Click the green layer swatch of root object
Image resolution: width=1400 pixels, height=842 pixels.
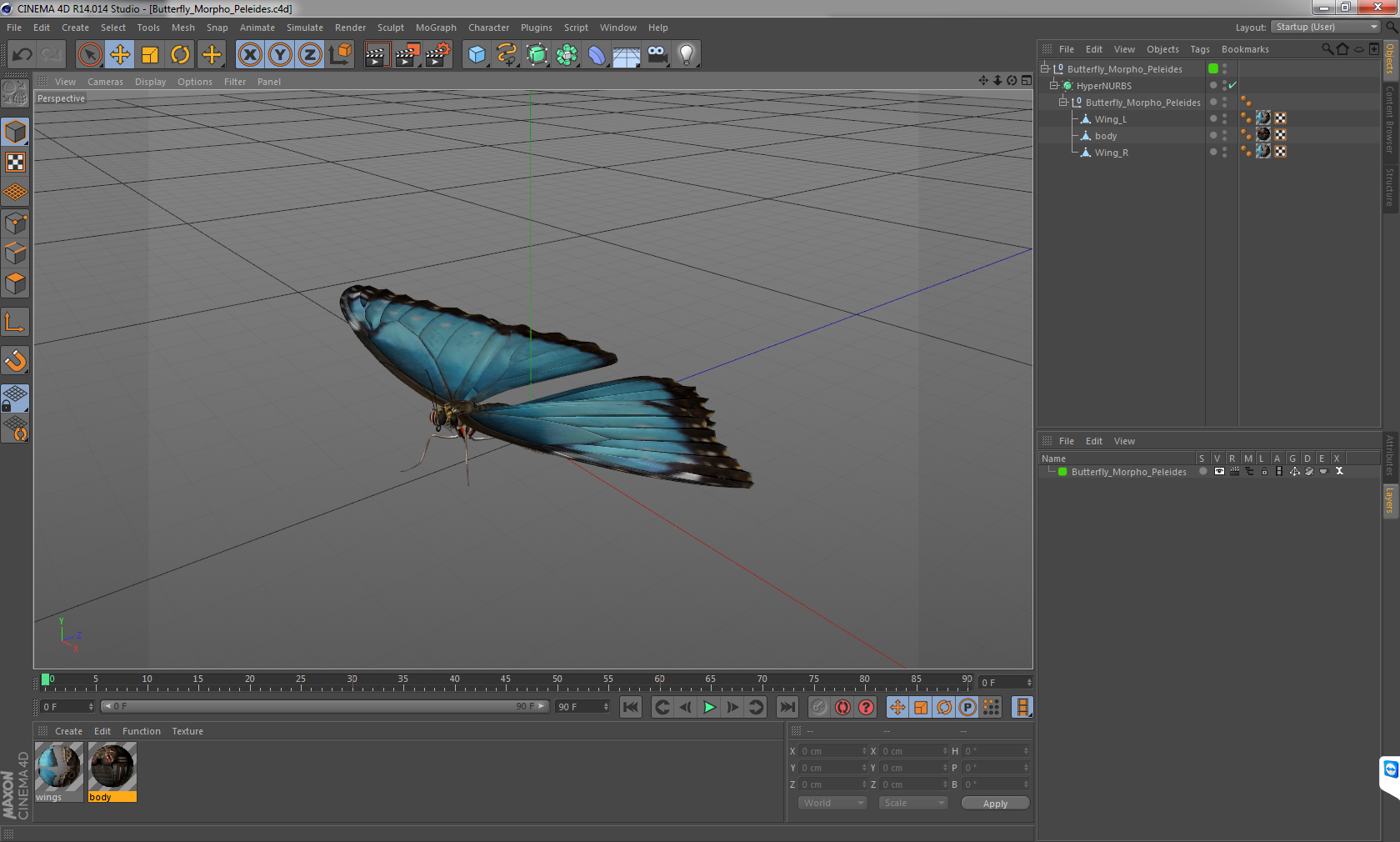click(1213, 68)
